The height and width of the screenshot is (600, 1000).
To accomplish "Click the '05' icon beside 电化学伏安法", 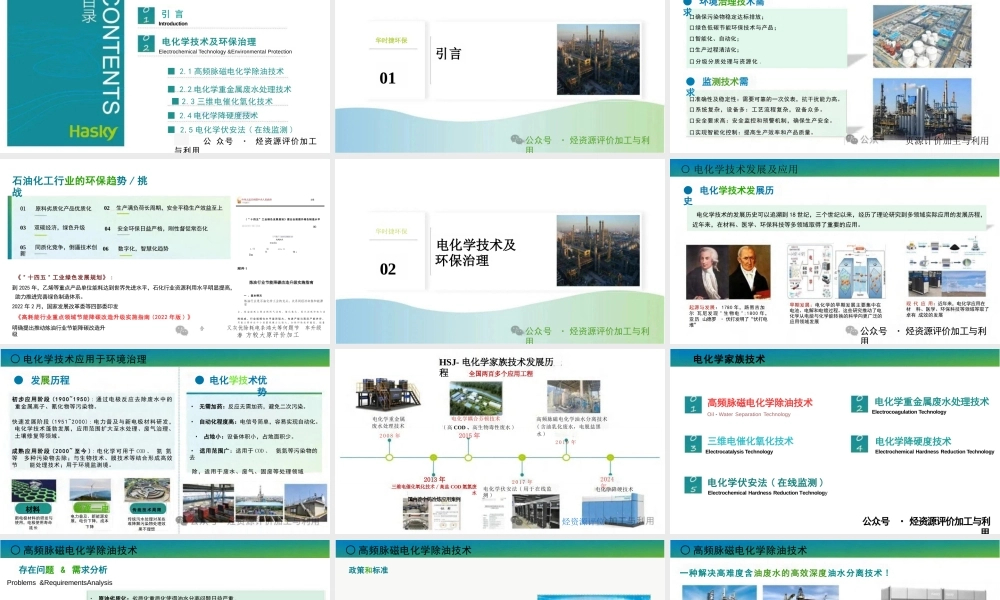I will (693, 485).
